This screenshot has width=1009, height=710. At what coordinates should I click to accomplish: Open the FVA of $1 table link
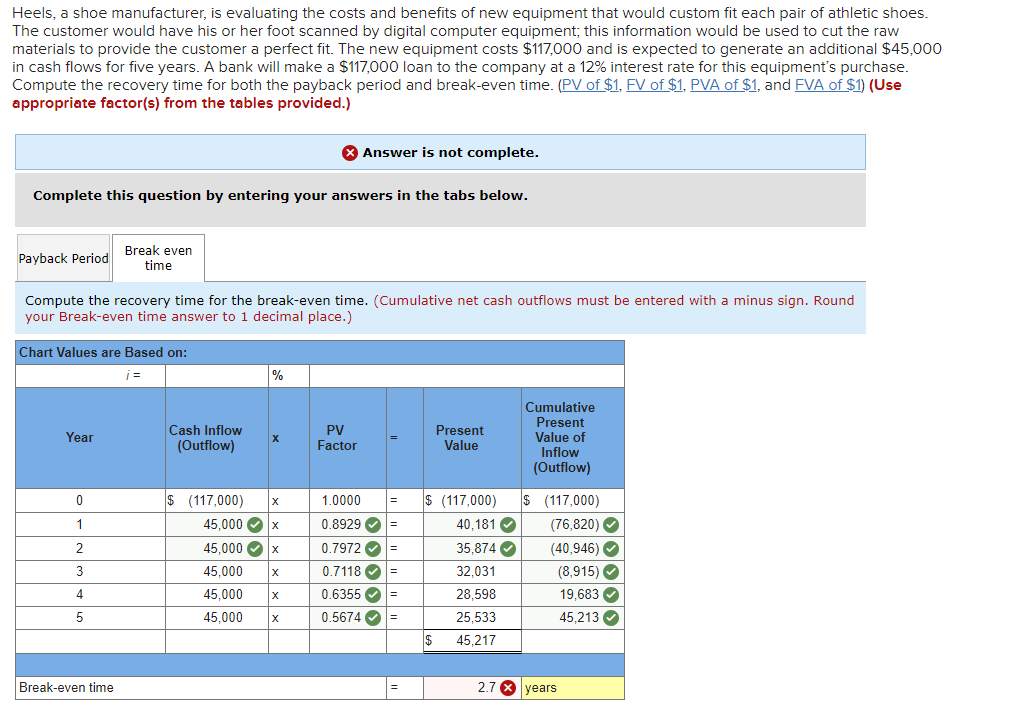coord(828,85)
